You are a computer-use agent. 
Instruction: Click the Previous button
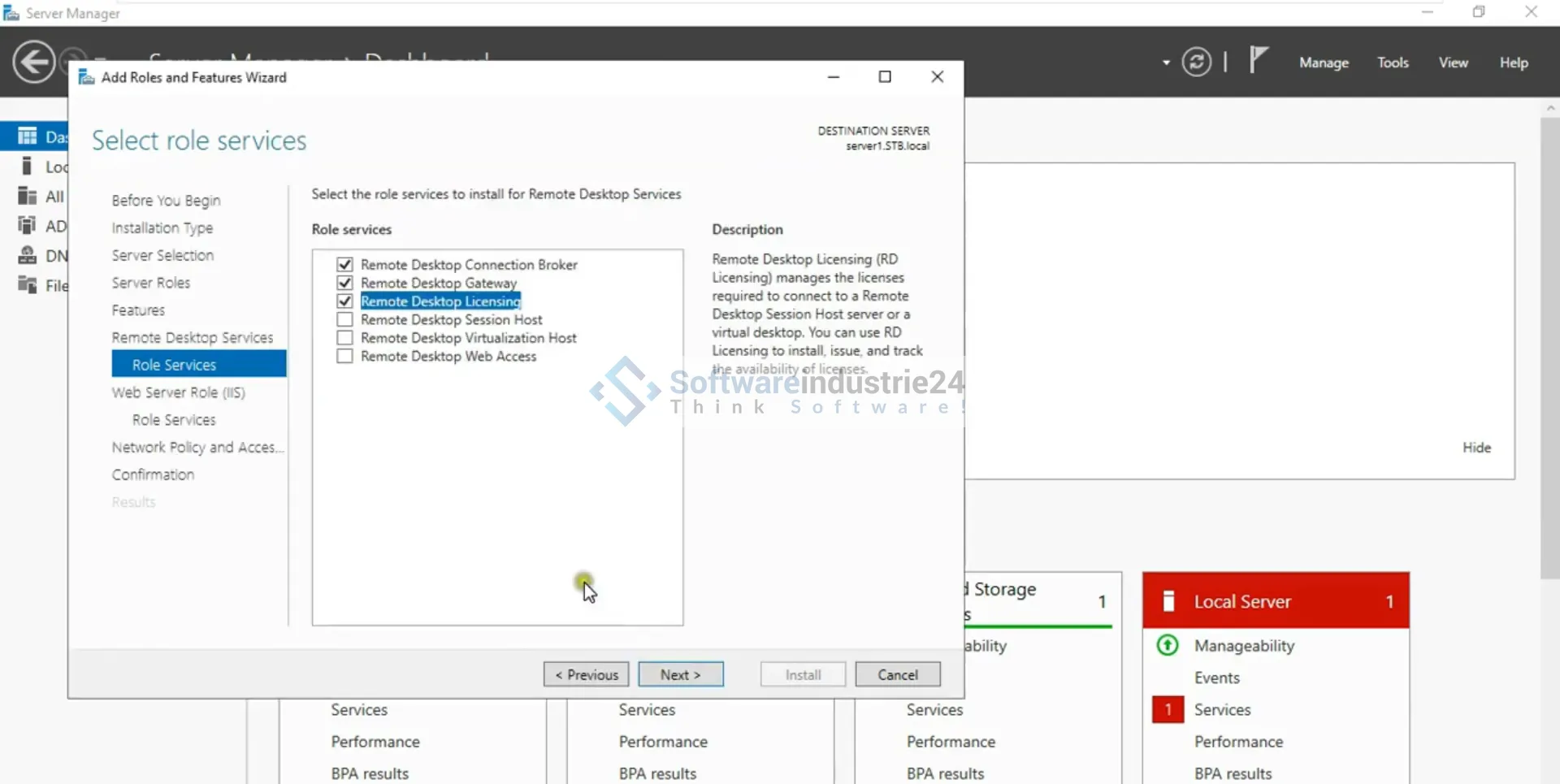(586, 674)
